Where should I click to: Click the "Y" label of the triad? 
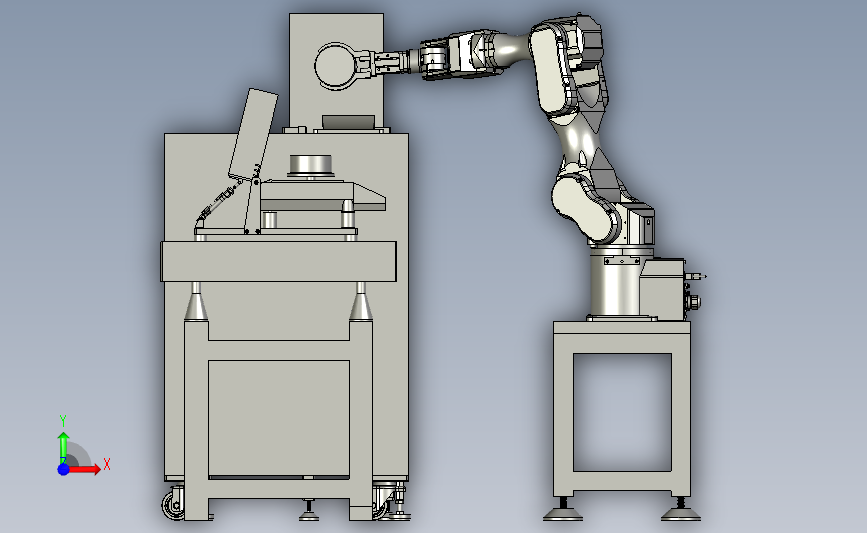(x=63, y=421)
